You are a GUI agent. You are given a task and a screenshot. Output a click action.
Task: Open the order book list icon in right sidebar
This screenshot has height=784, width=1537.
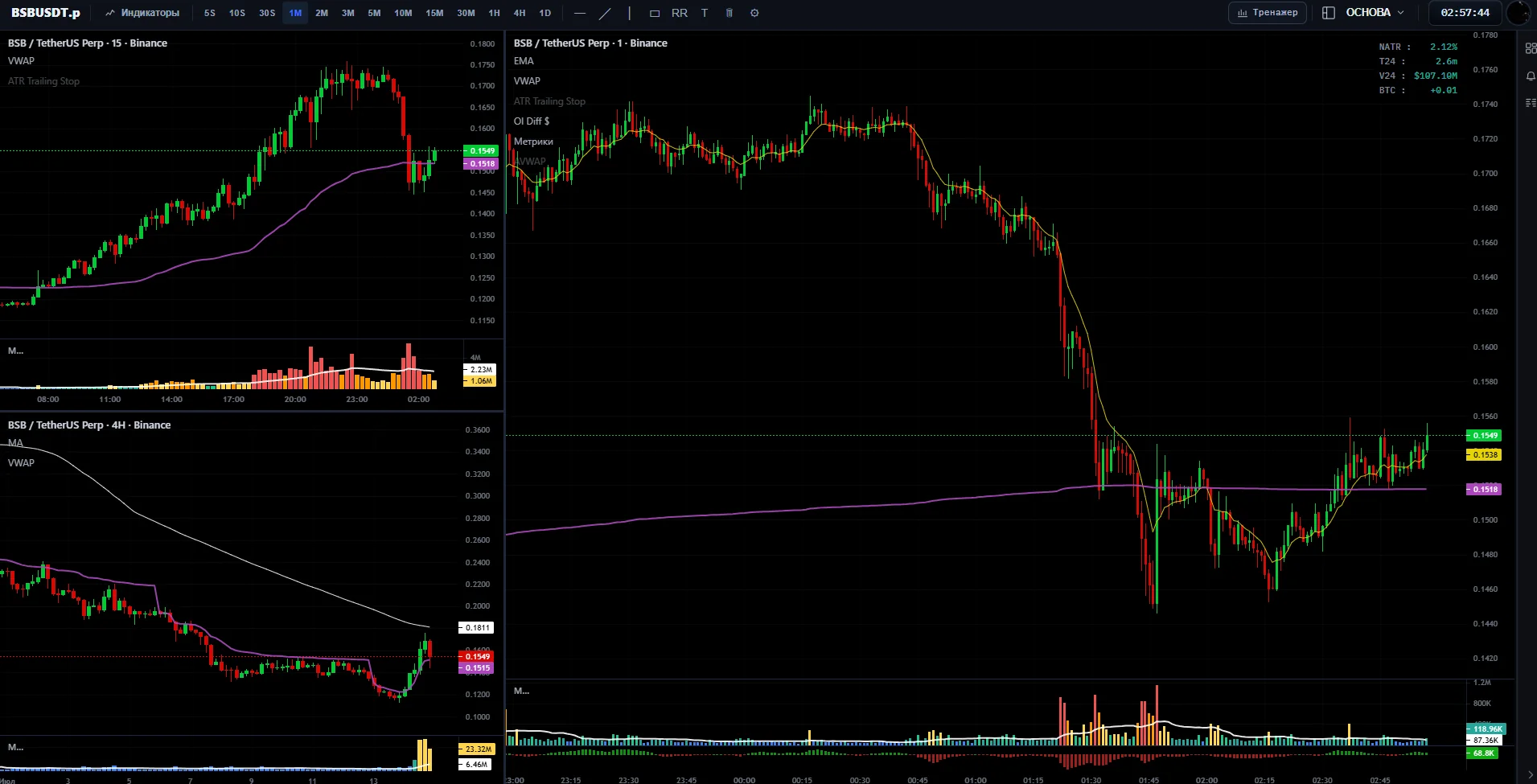pos(1531,103)
